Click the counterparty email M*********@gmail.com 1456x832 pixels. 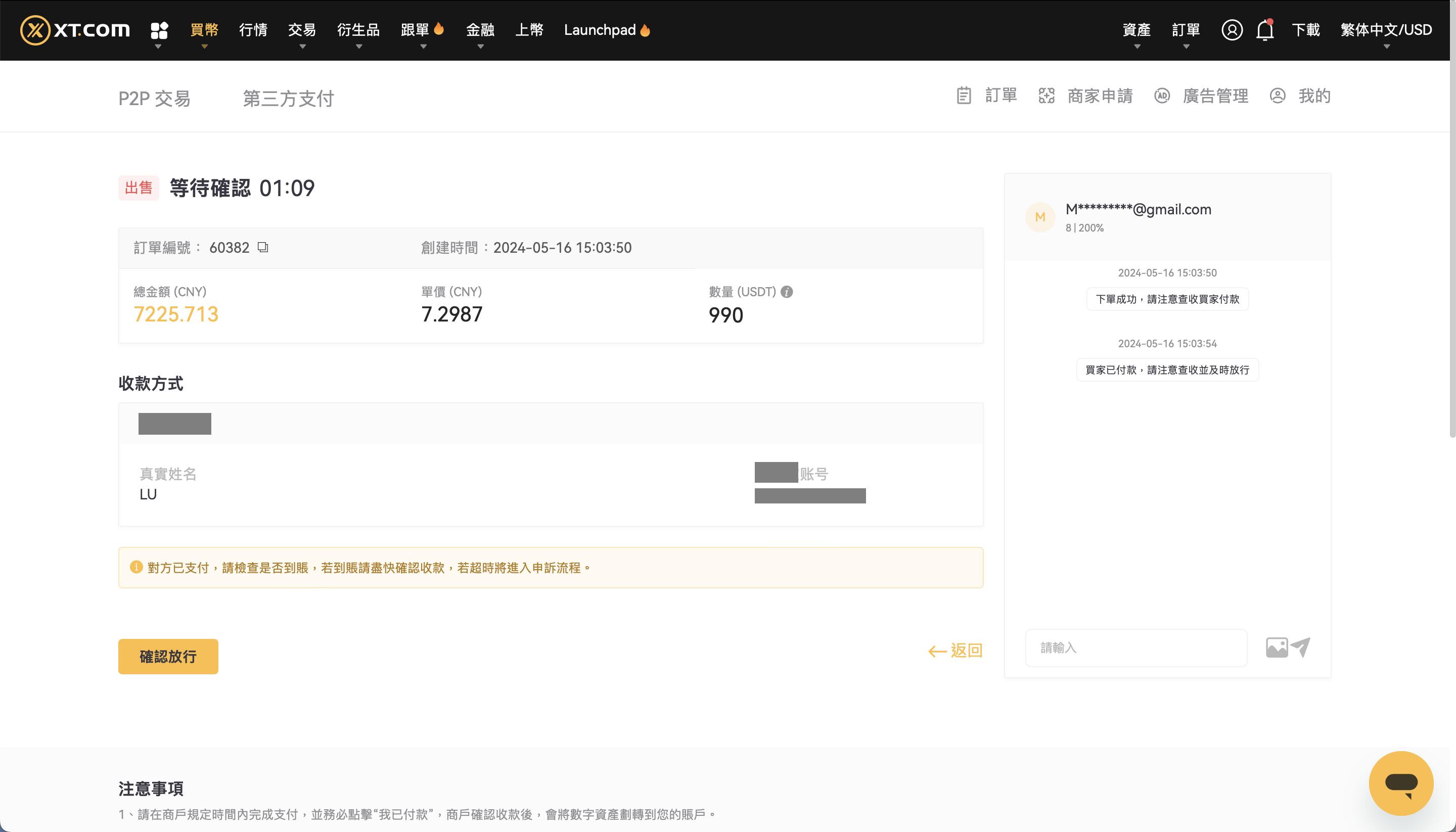[x=1139, y=209]
